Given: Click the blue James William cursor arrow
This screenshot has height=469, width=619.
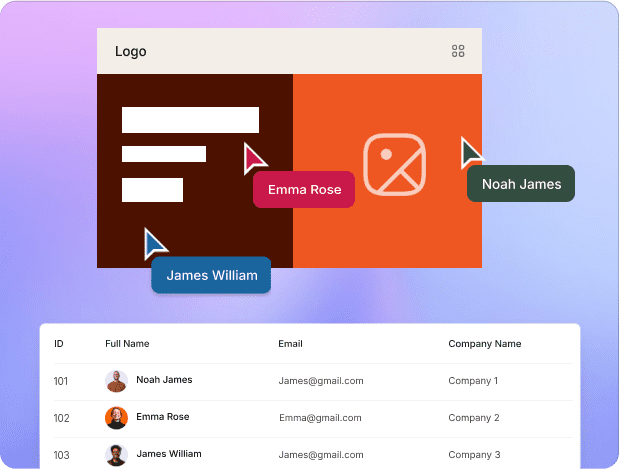Looking at the screenshot, I should pyautogui.click(x=154, y=243).
